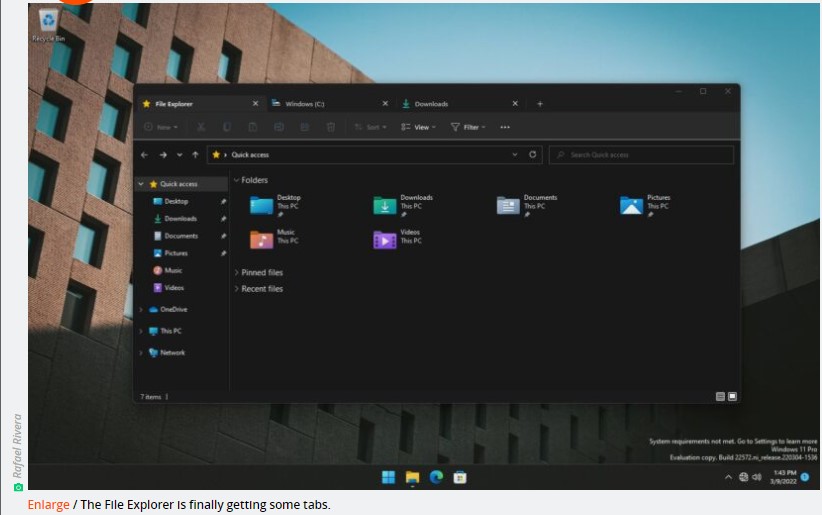Click pin icon beside sidebar Pictures
Screen dimensions: 822x515
coord(223,253)
